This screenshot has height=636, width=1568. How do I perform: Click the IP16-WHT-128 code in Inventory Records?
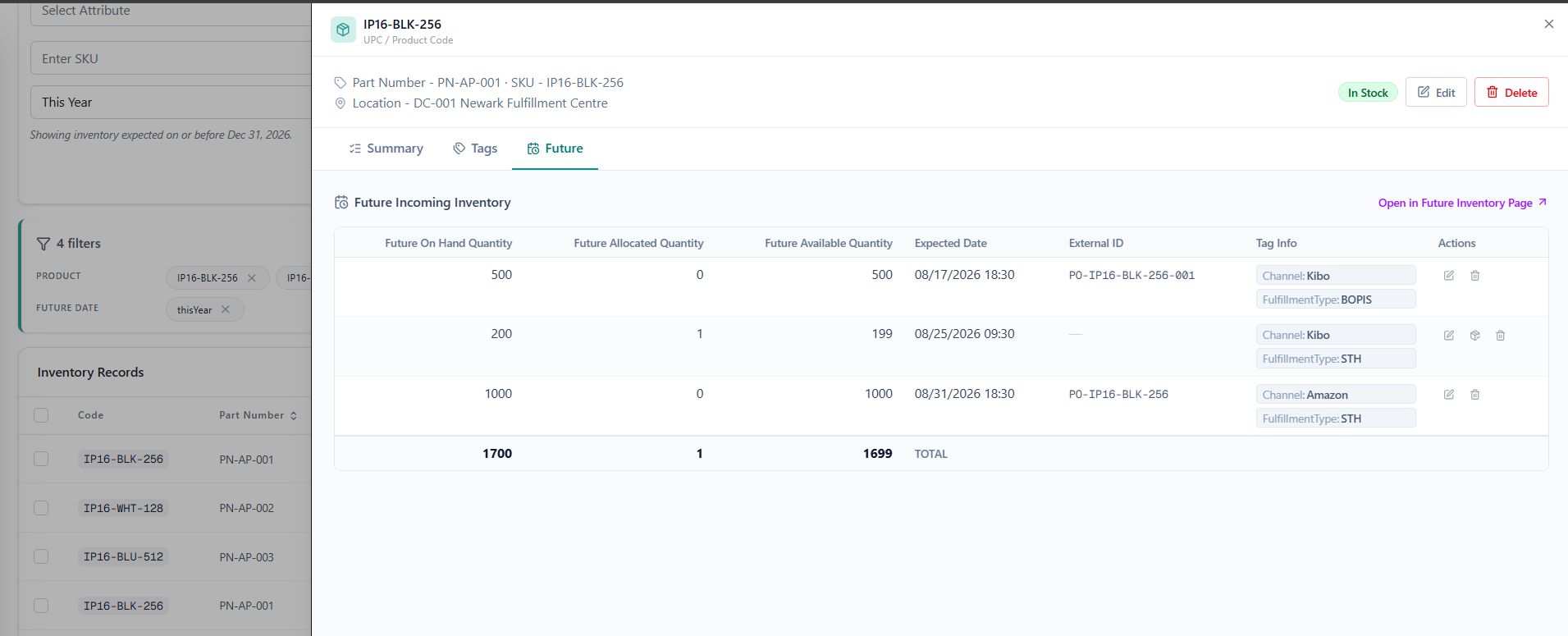pos(123,508)
